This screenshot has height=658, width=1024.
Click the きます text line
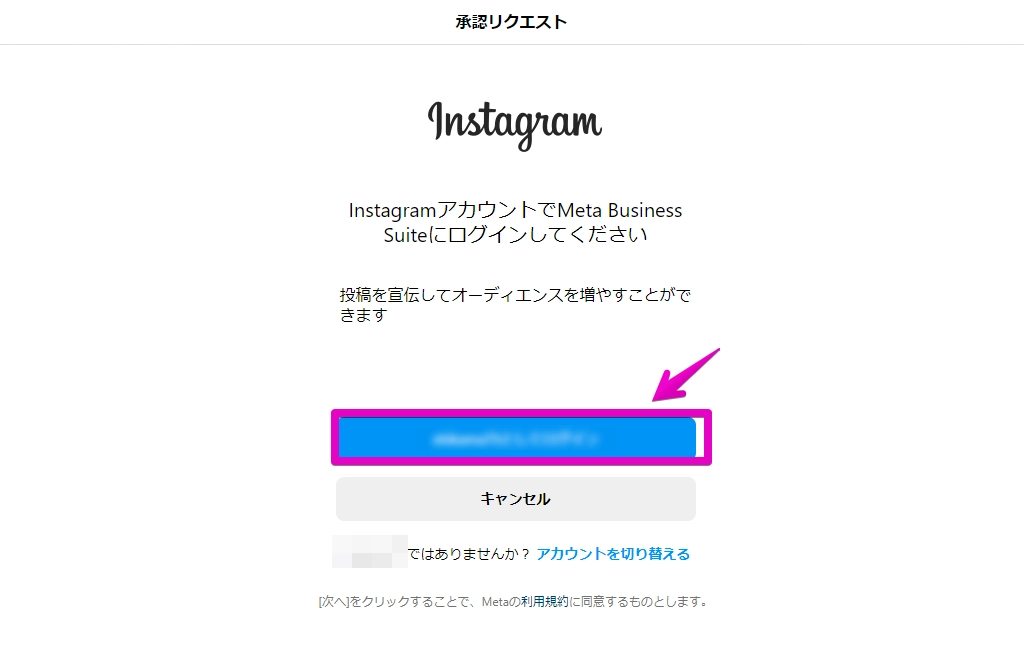tap(364, 315)
